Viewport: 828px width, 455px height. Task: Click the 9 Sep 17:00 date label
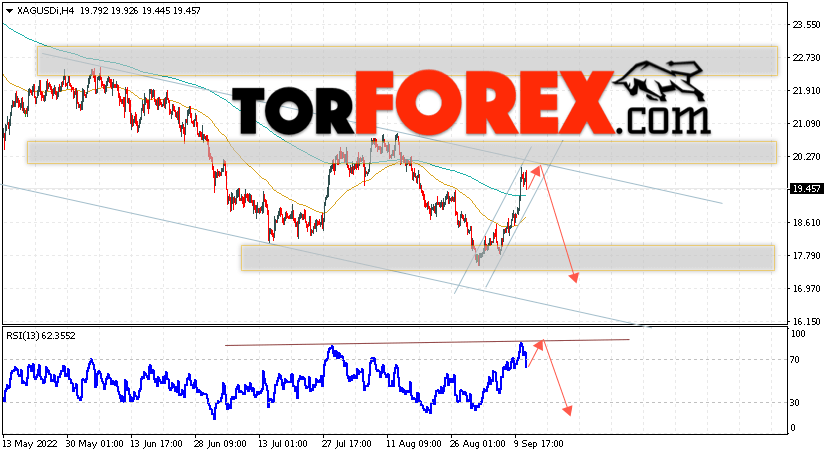tap(539, 444)
